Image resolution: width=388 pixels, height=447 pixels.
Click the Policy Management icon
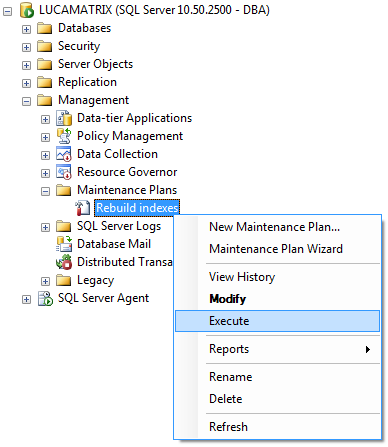pos(64,136)
